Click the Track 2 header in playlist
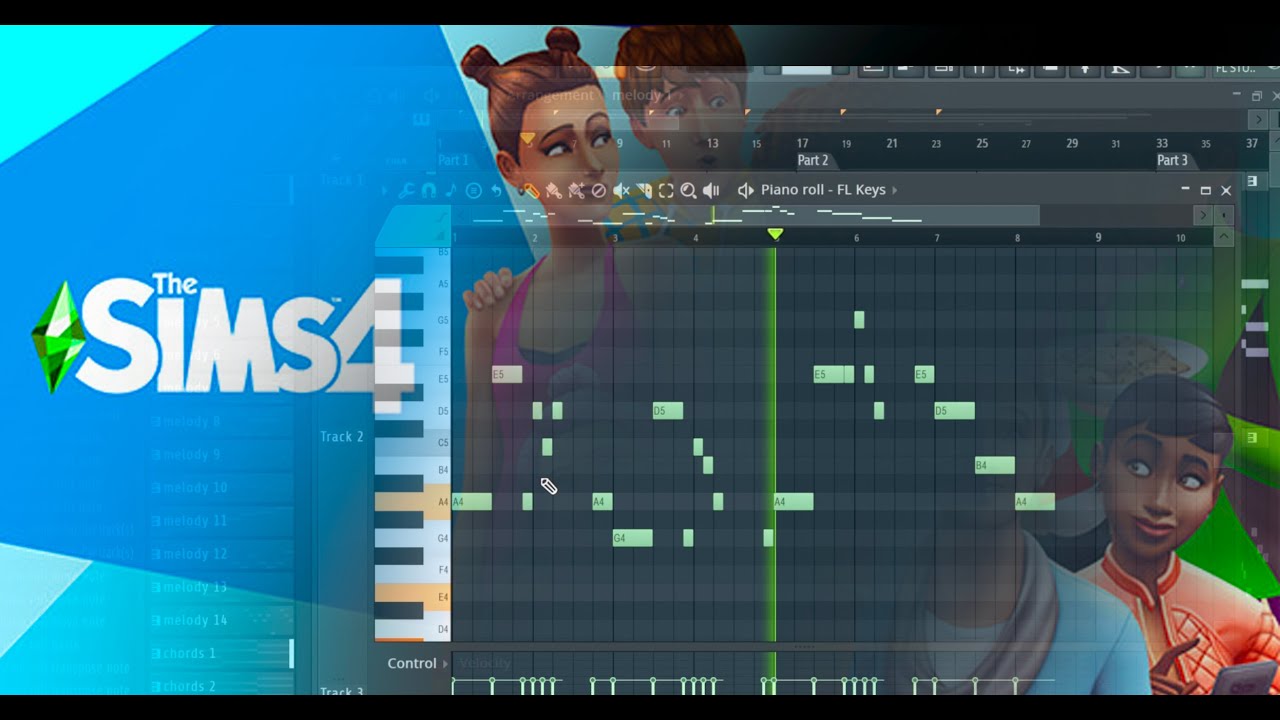This screenshot has height=720, width=1280. [342, 436]
